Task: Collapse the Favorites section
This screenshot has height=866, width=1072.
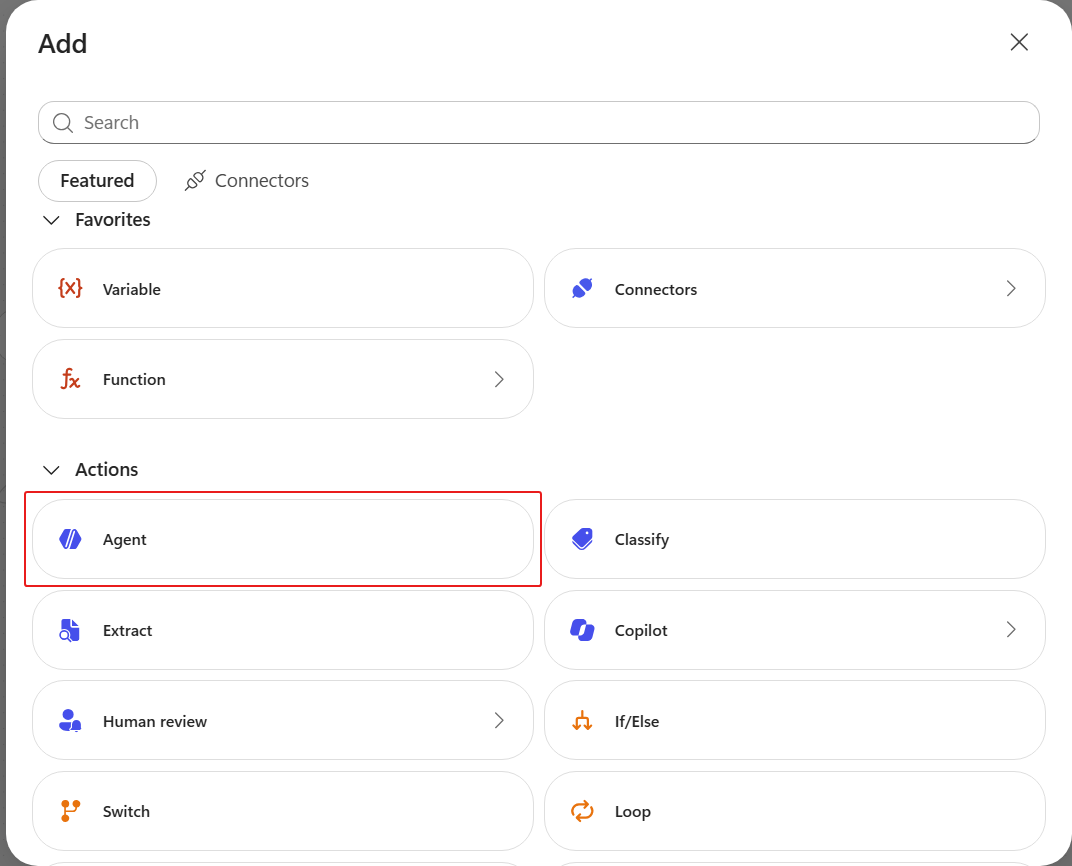Action: point(51,220)
